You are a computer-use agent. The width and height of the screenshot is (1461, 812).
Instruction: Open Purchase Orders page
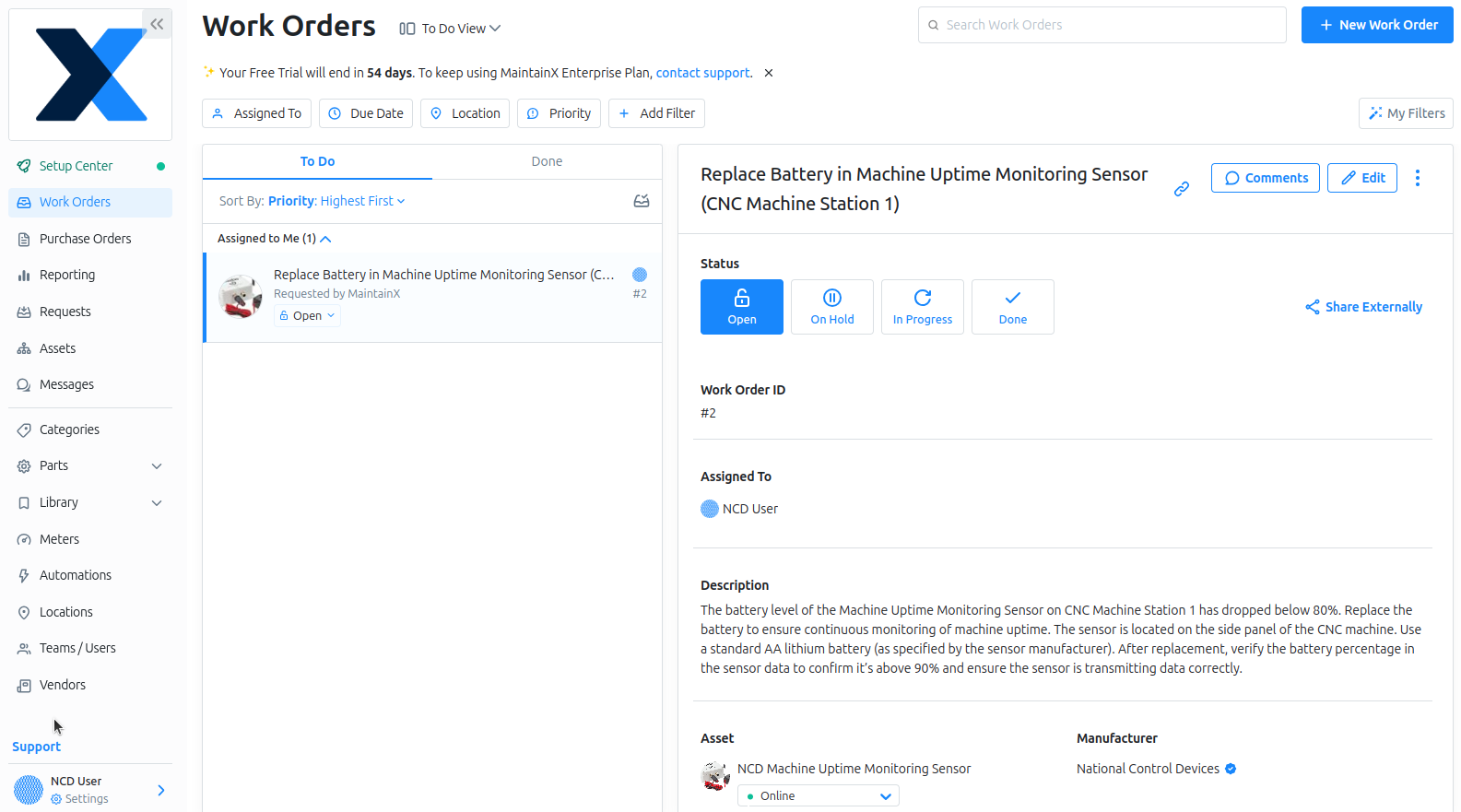(x=90, y=239)
